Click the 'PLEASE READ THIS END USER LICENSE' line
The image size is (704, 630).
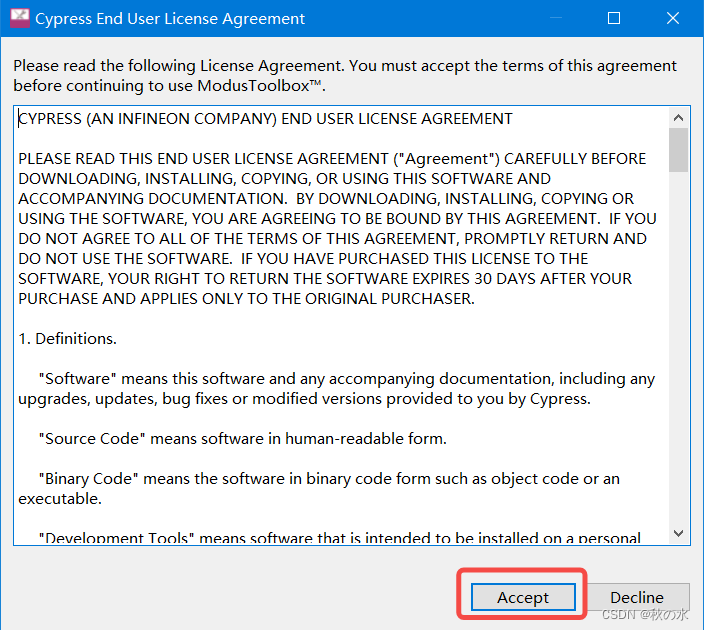click(332, 159)
